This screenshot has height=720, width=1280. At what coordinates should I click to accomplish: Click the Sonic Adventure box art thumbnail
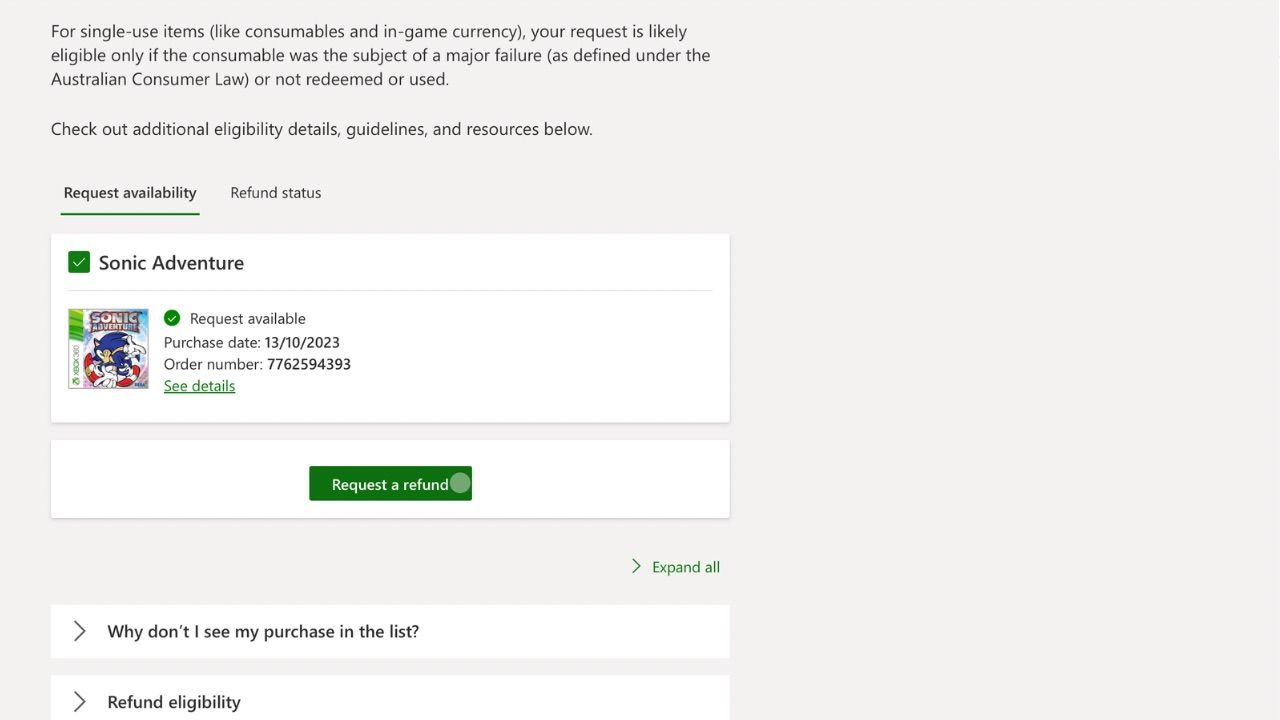point(108,348)
